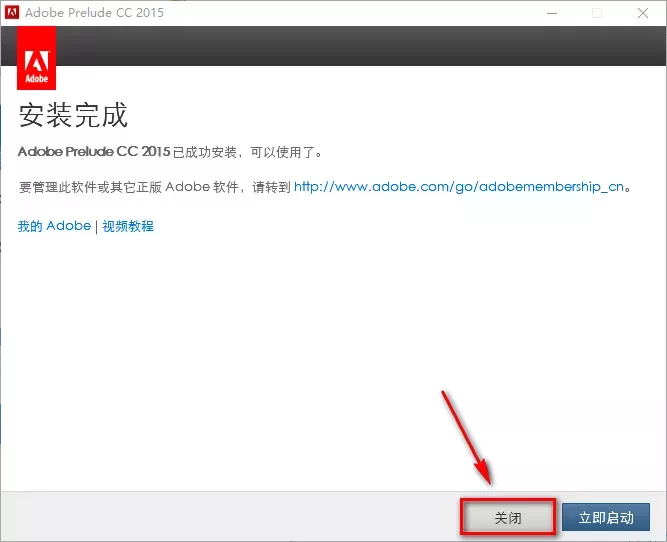Click the 要管理此软件 instruction text
The image size is (667, 542).
pyautogui.click(x=155, y=186)
